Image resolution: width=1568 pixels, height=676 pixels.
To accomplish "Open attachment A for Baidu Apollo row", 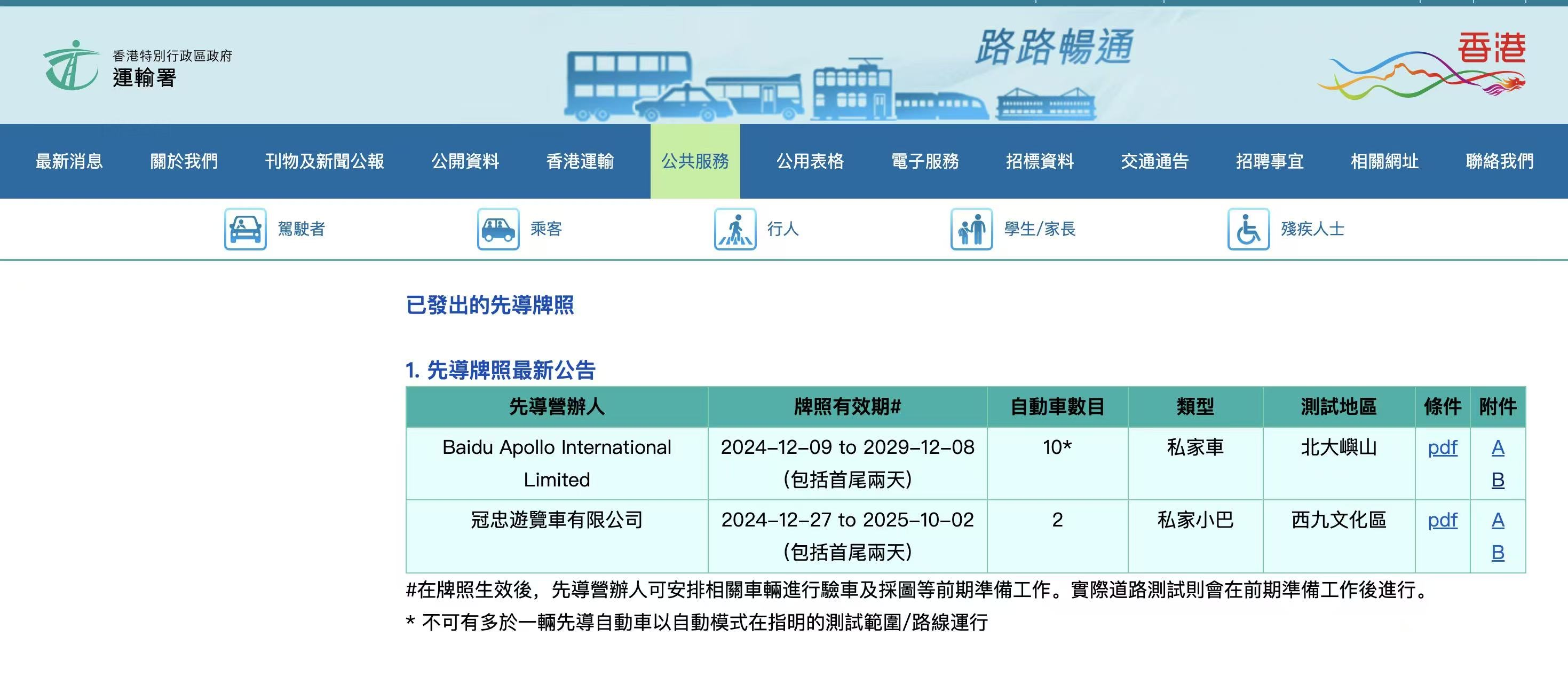I will click(1498, 447).
